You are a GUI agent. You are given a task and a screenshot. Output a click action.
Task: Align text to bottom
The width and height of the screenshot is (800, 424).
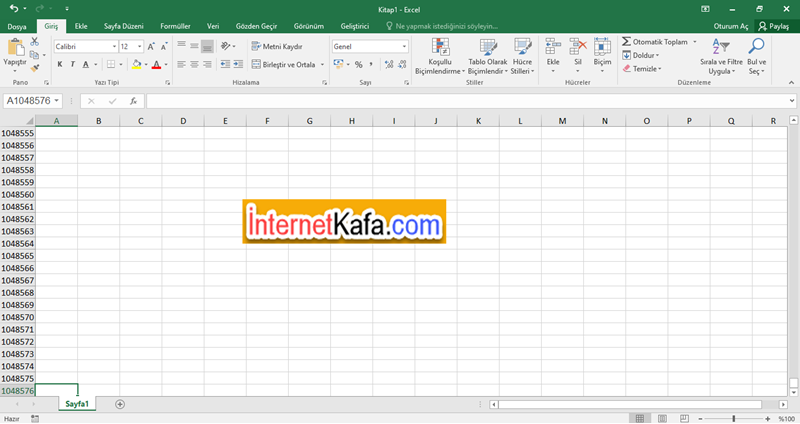point(207,46)
